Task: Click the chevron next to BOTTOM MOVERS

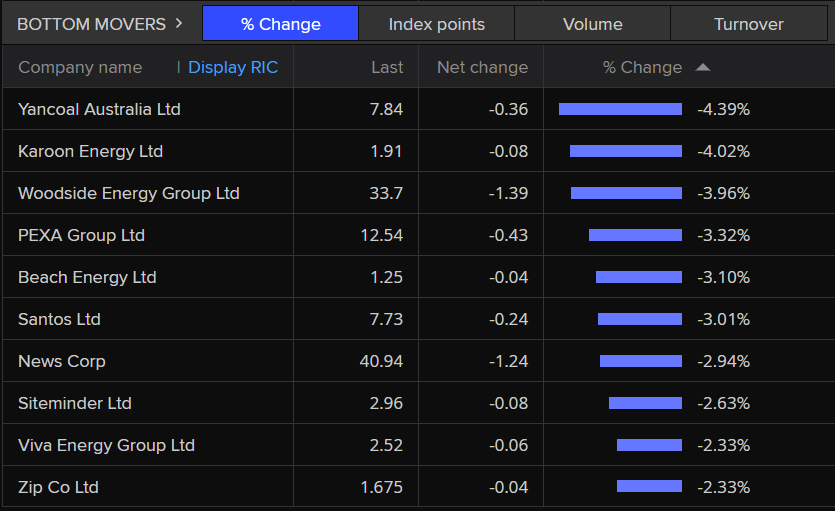Action: pos(179,23)
